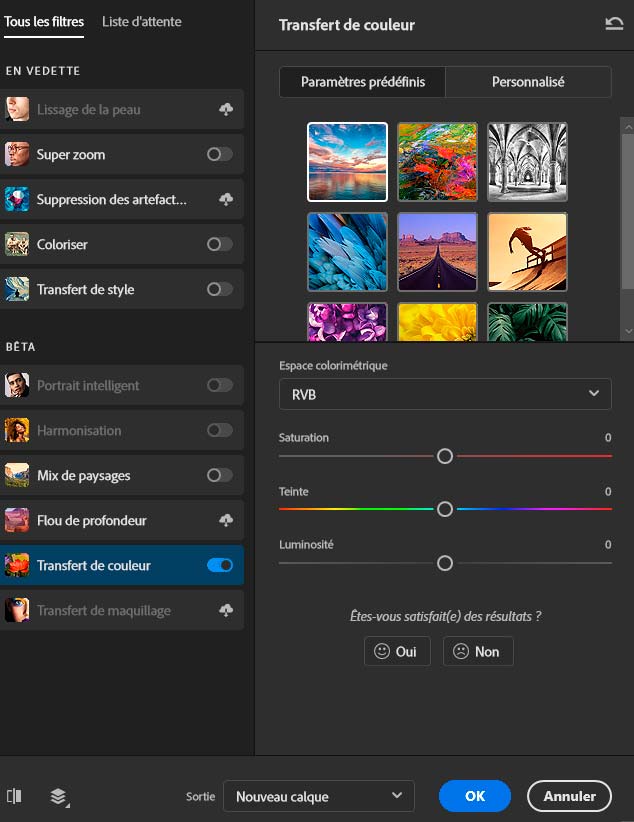This screenshot has height=822, width=634.
Task: Click the Saturation slider handle
Action: tap(445, 456)
